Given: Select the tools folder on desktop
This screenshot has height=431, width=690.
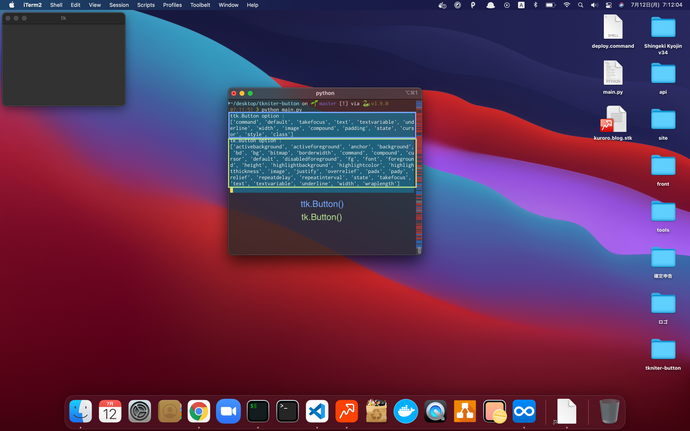Looking at the screenshot, I should [x=663, y=216].
